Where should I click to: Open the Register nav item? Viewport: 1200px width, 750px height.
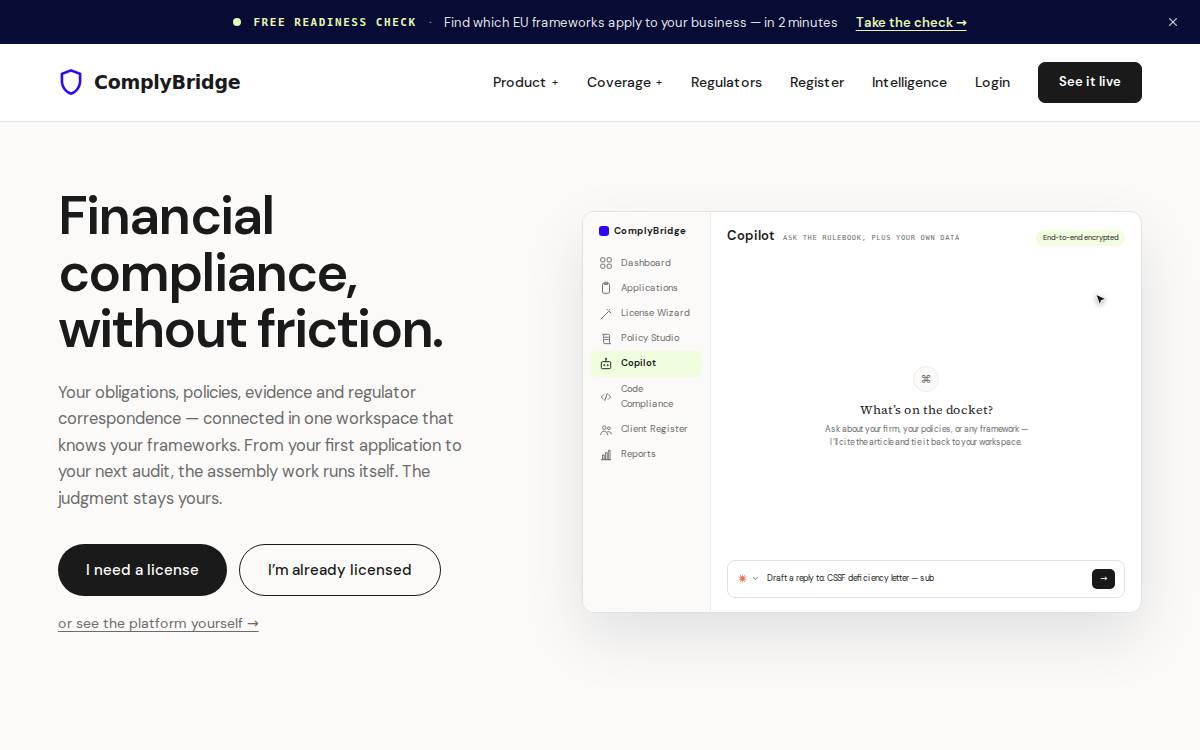click(x=817, y=82)
